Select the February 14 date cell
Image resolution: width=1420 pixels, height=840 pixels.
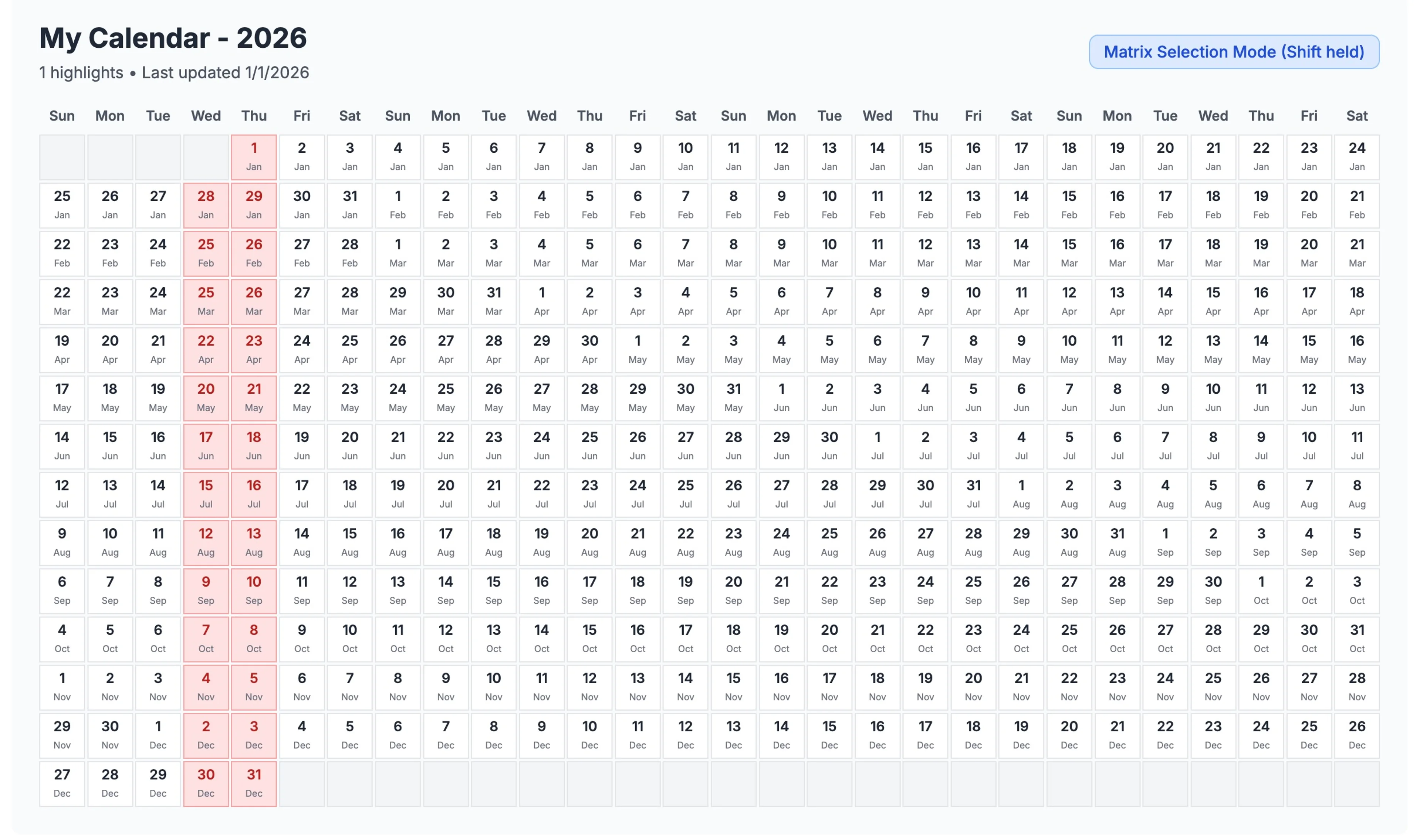(x=1021, y=205)
